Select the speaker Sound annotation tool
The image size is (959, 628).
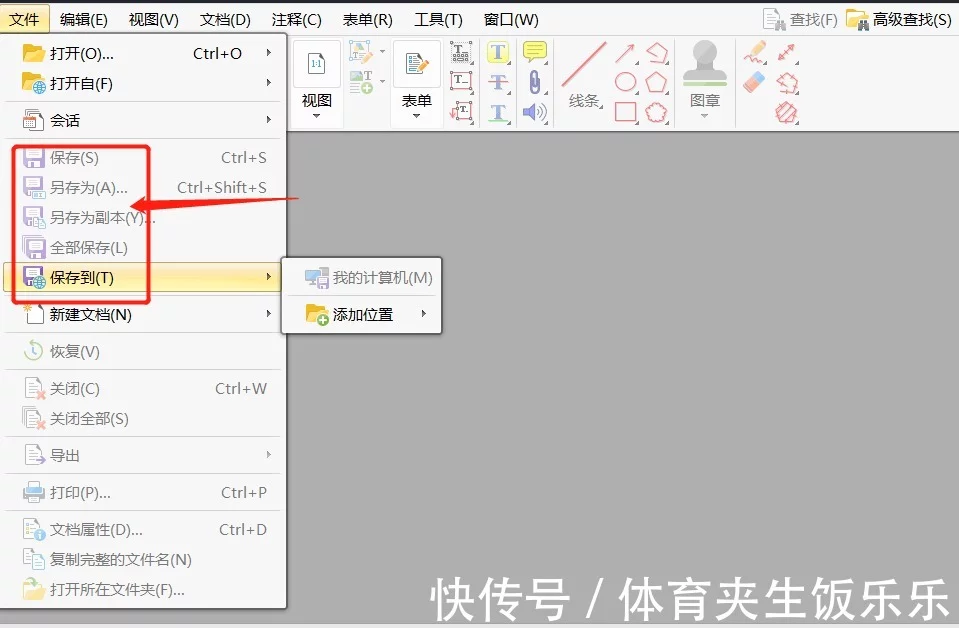535,112
